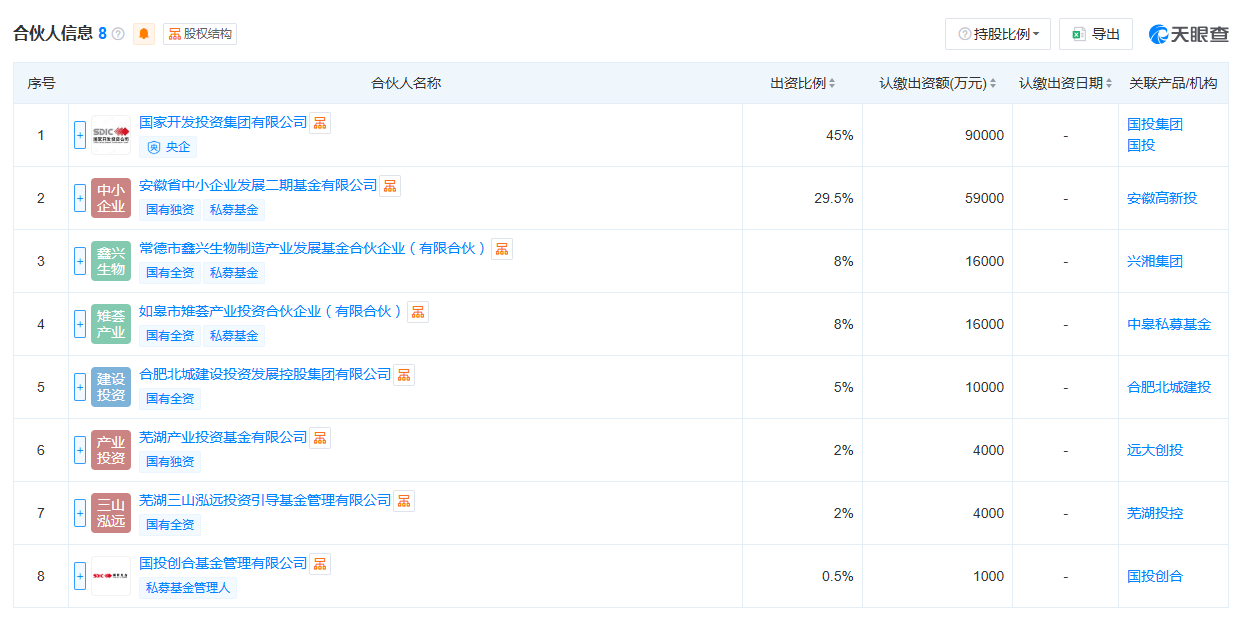This screenshot has width=1240, height=622.
Task: Expand row 常德市鑫兴生物制造 plus button
Action: [x=80, y=261]
